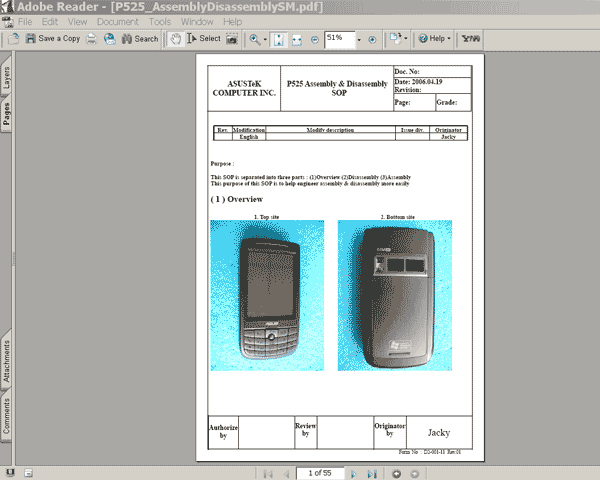Click the 51% zoom percentage field

click(339, 39)
